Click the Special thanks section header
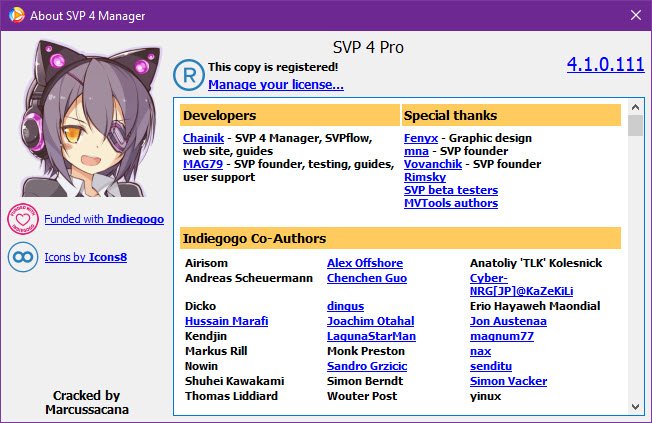652x423 pixels. (511, 115)
